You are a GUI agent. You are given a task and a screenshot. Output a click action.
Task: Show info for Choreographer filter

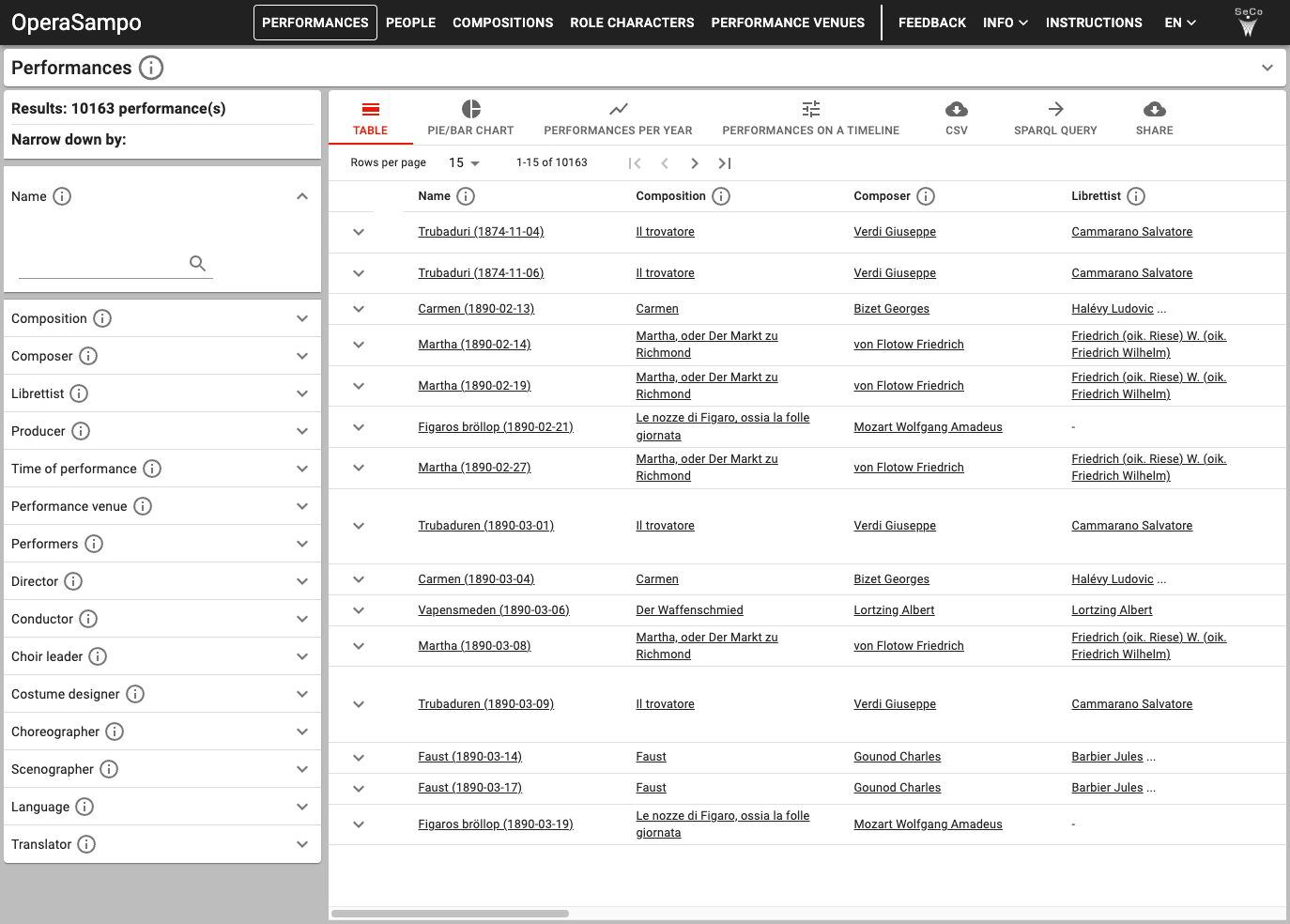[115, 731]
